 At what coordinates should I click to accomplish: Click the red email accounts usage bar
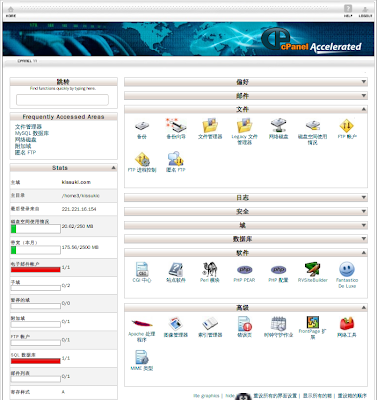pos(36,269)
